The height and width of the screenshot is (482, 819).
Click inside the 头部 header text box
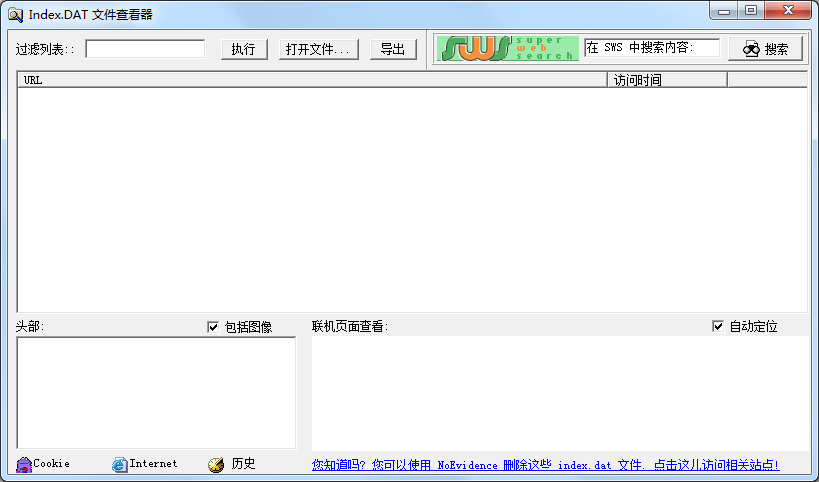point(156,393)
